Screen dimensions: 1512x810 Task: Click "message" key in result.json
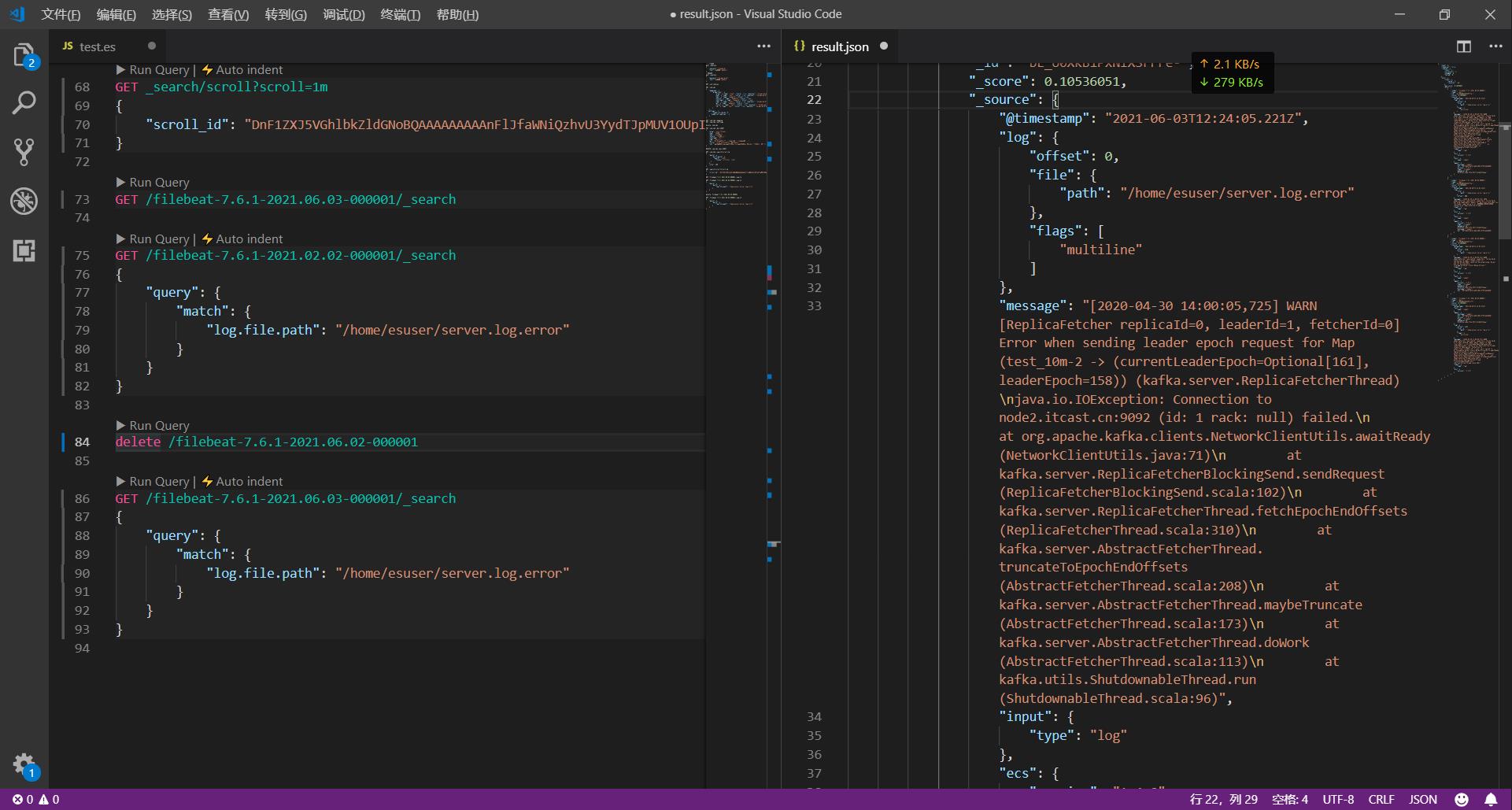click(1033, 305)
